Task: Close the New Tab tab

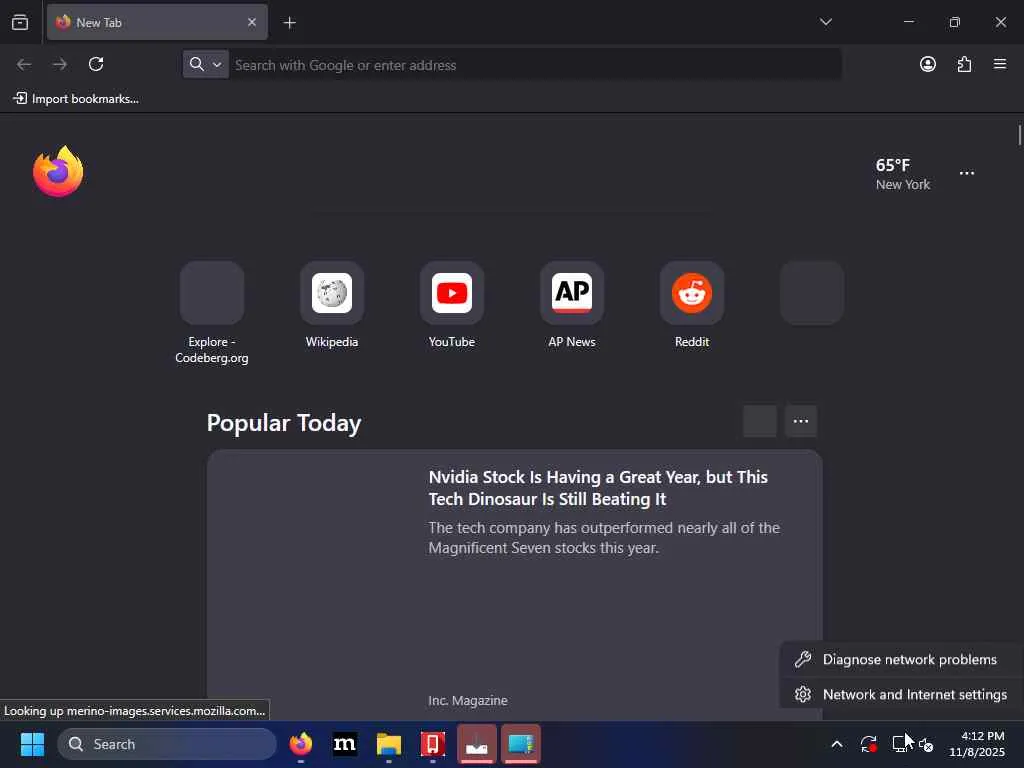Action: (x=251, y=22)
